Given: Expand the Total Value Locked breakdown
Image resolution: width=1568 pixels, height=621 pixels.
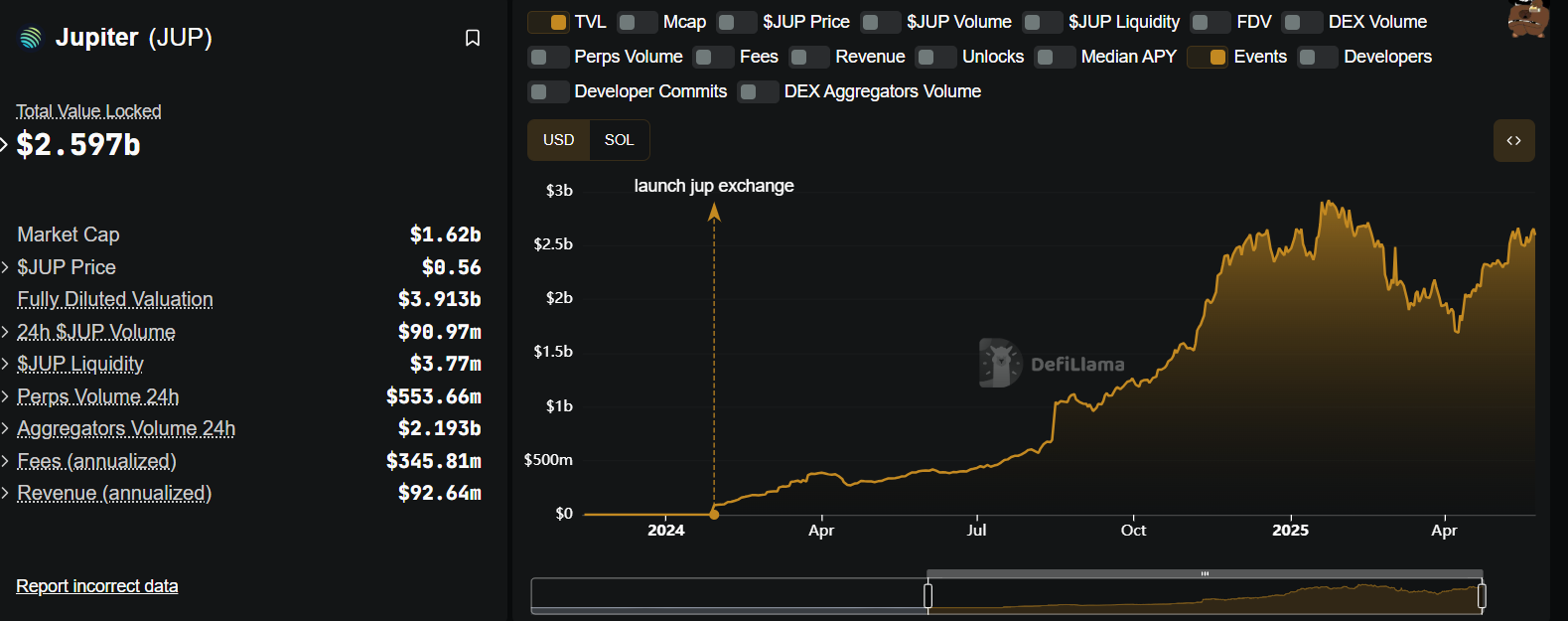Looking at the screenshot, I should click(x=5, y=145).
